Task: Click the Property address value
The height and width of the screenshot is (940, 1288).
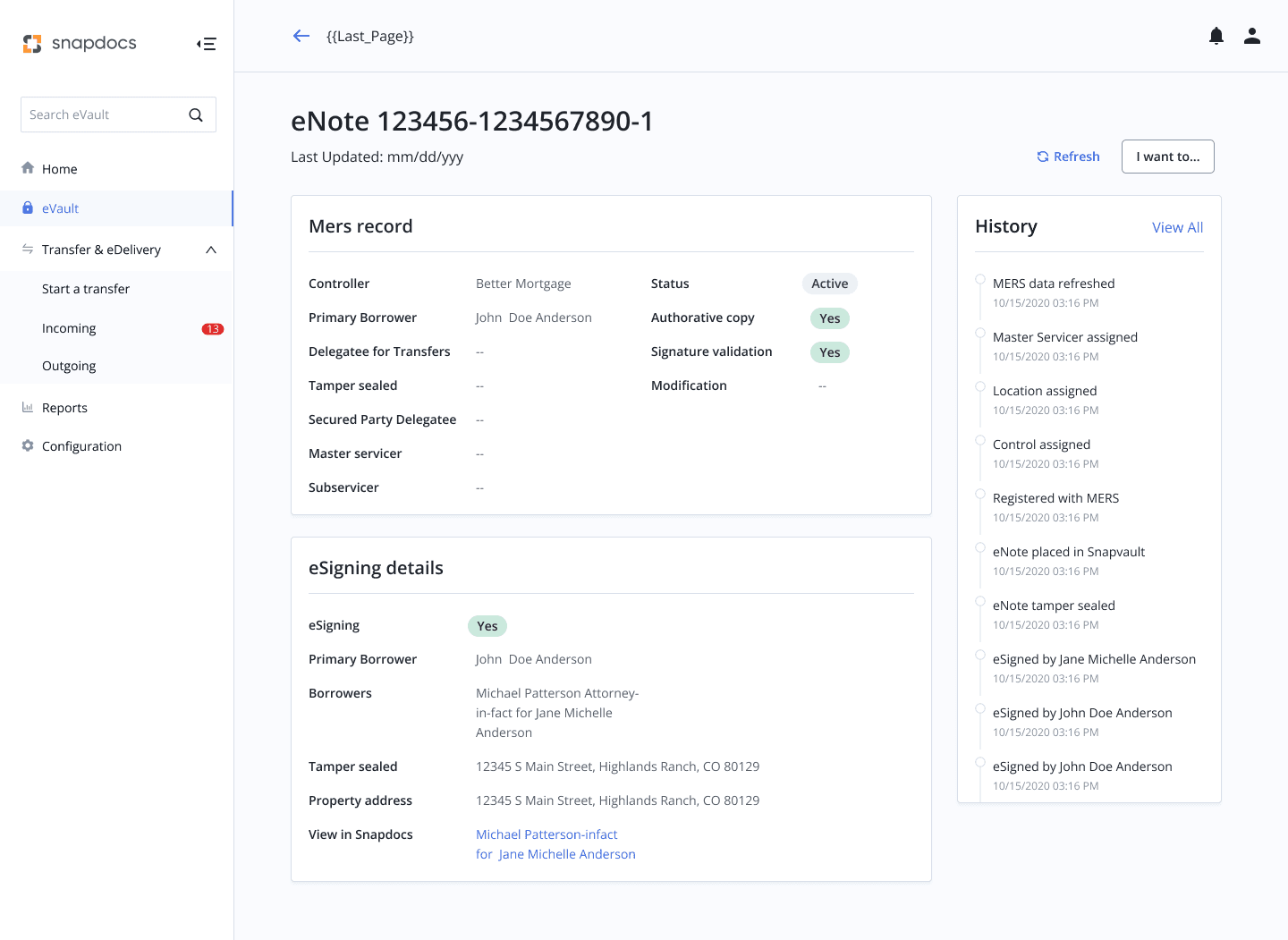Action: click(617, 800)
